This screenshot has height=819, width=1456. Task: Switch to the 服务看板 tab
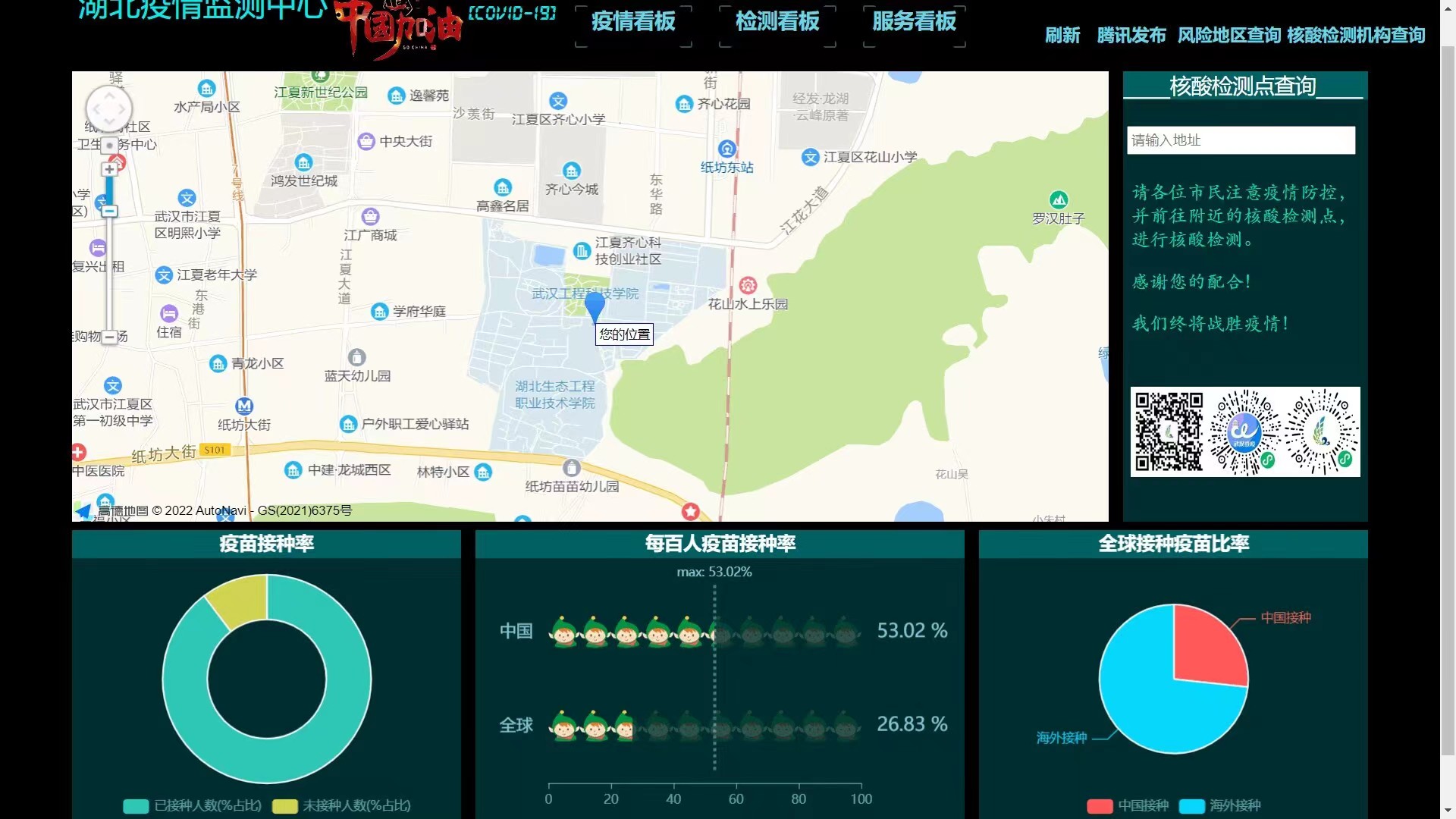[914, 22]
